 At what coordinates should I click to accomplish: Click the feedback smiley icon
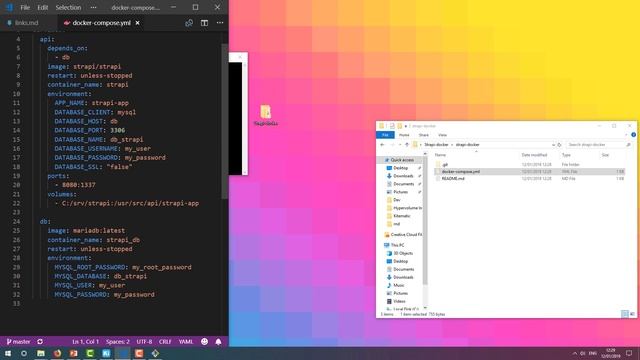[x=204, y=342]
